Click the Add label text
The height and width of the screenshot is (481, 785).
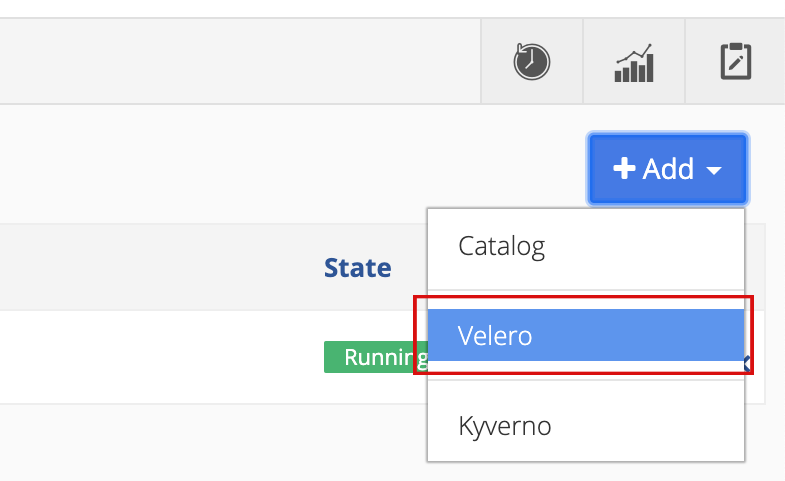pyautogui.click(x=668, y=169)
